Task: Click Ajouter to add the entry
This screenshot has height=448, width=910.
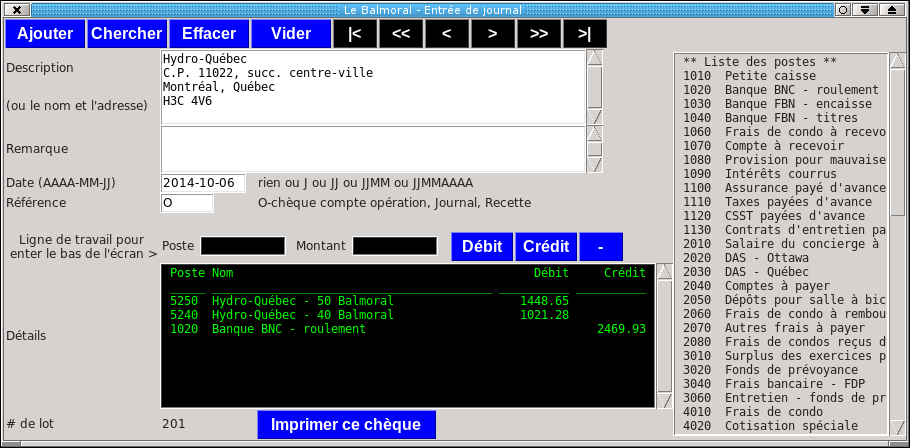Action: tap(45, 34)
